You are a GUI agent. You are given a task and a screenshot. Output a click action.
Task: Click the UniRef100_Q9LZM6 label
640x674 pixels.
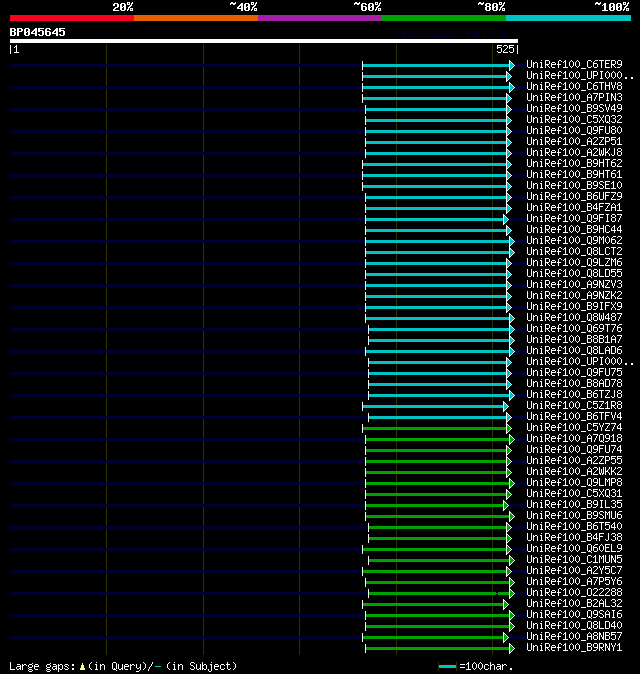coord(574,263)
